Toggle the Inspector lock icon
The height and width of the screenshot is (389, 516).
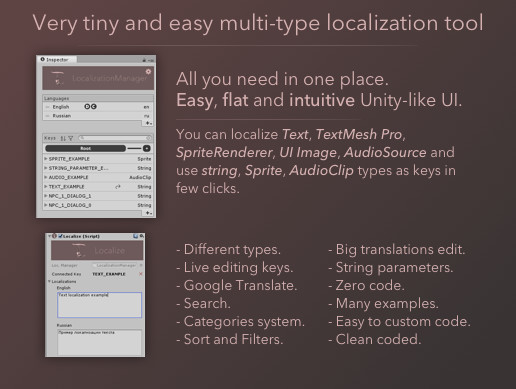tap(144, 60)
